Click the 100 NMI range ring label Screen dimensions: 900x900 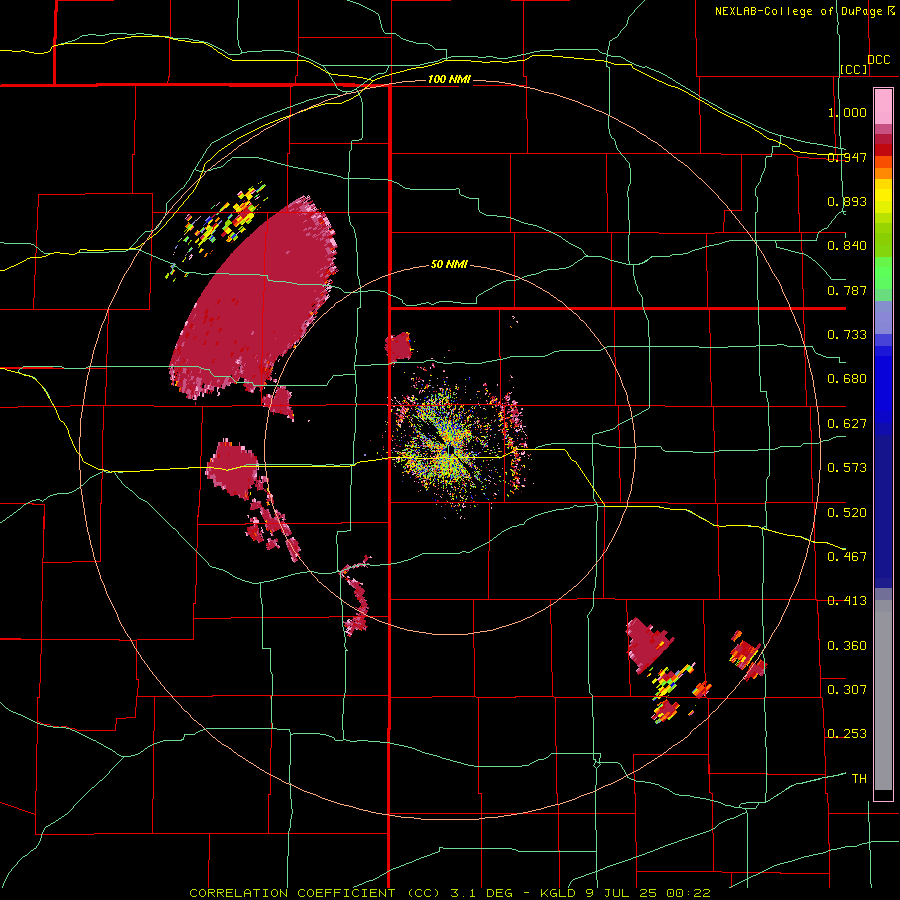[449, 79]
